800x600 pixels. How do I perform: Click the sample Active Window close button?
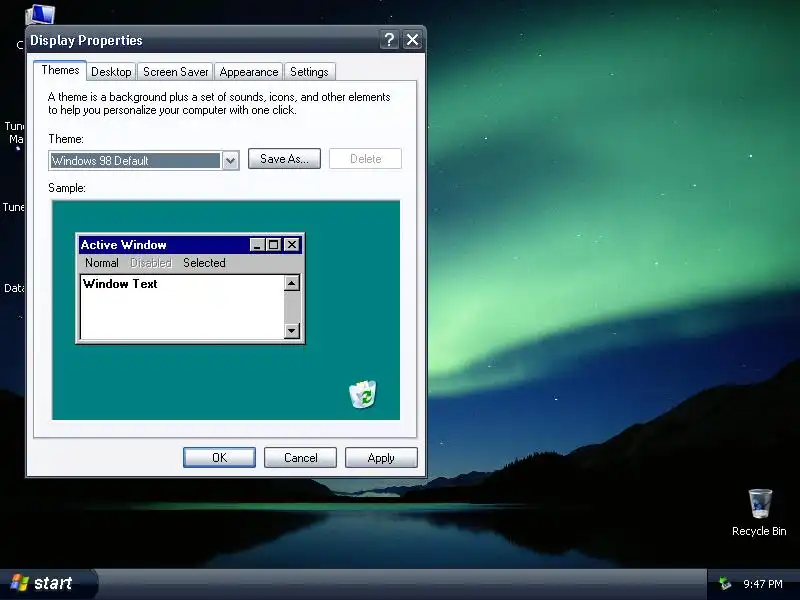(291, 245)
